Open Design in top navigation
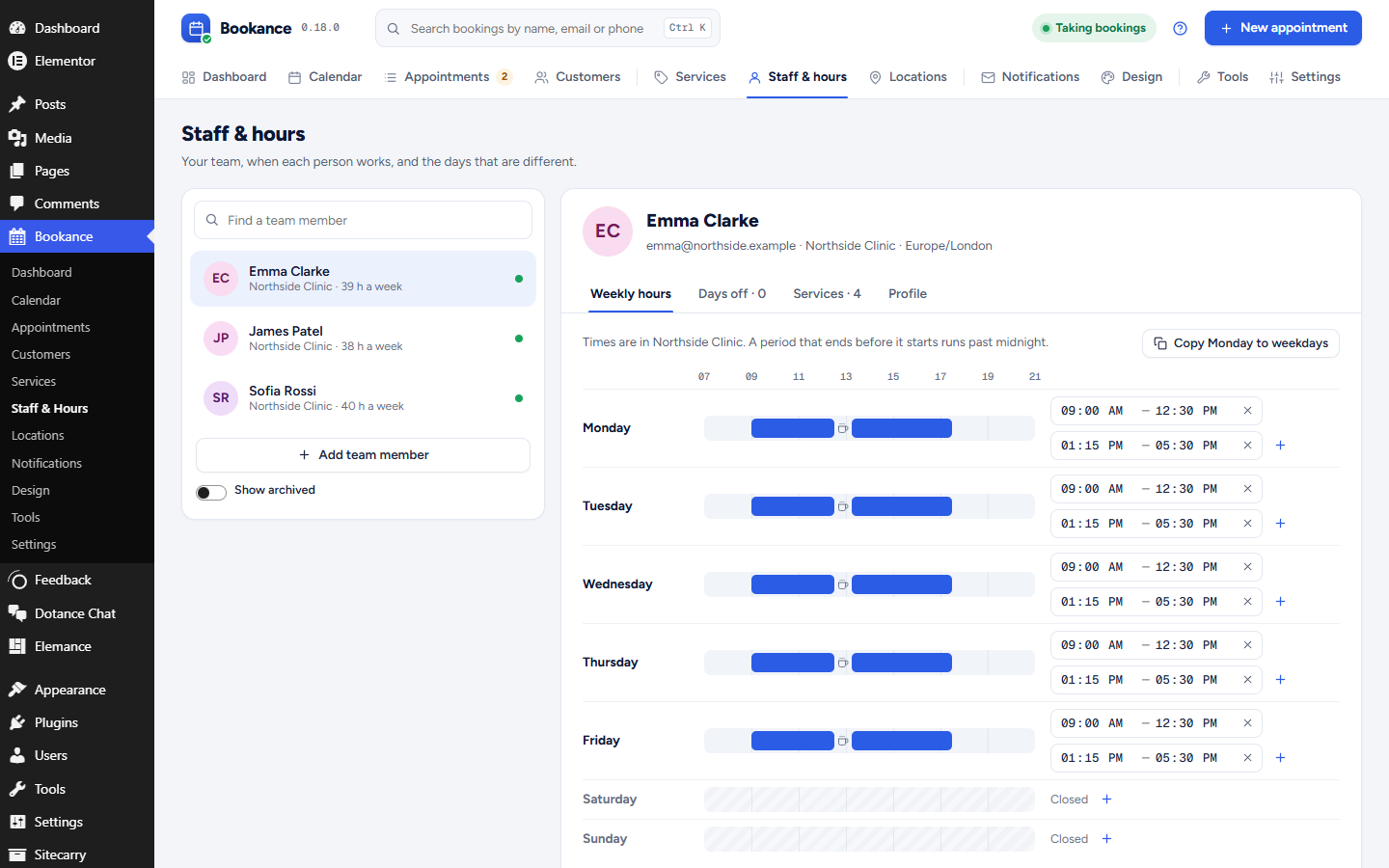Viewport: 1389px width, 868px height. pyautogui.click(x=1131, y=77)
